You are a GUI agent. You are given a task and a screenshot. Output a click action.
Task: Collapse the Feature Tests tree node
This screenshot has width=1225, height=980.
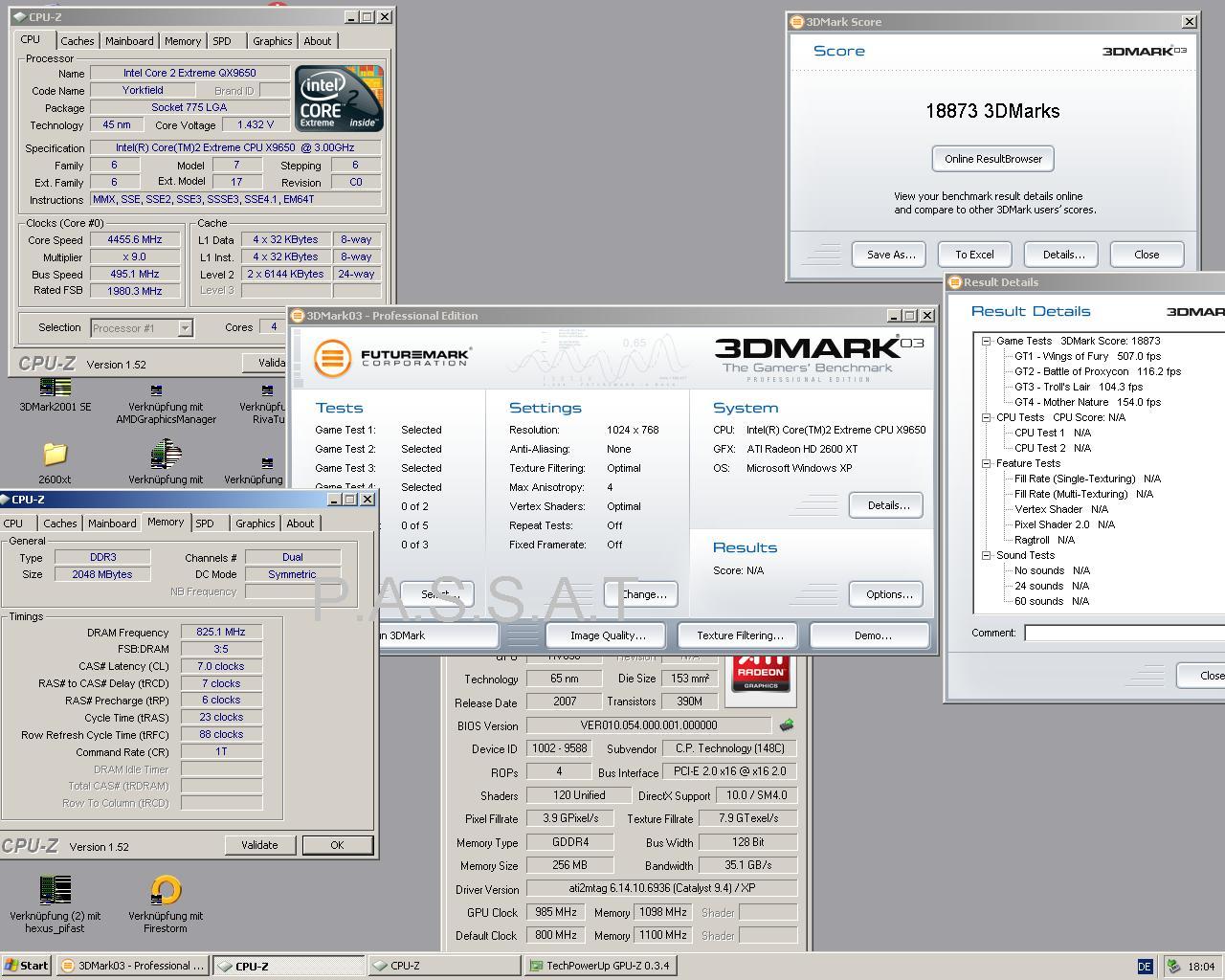(986, 463)
